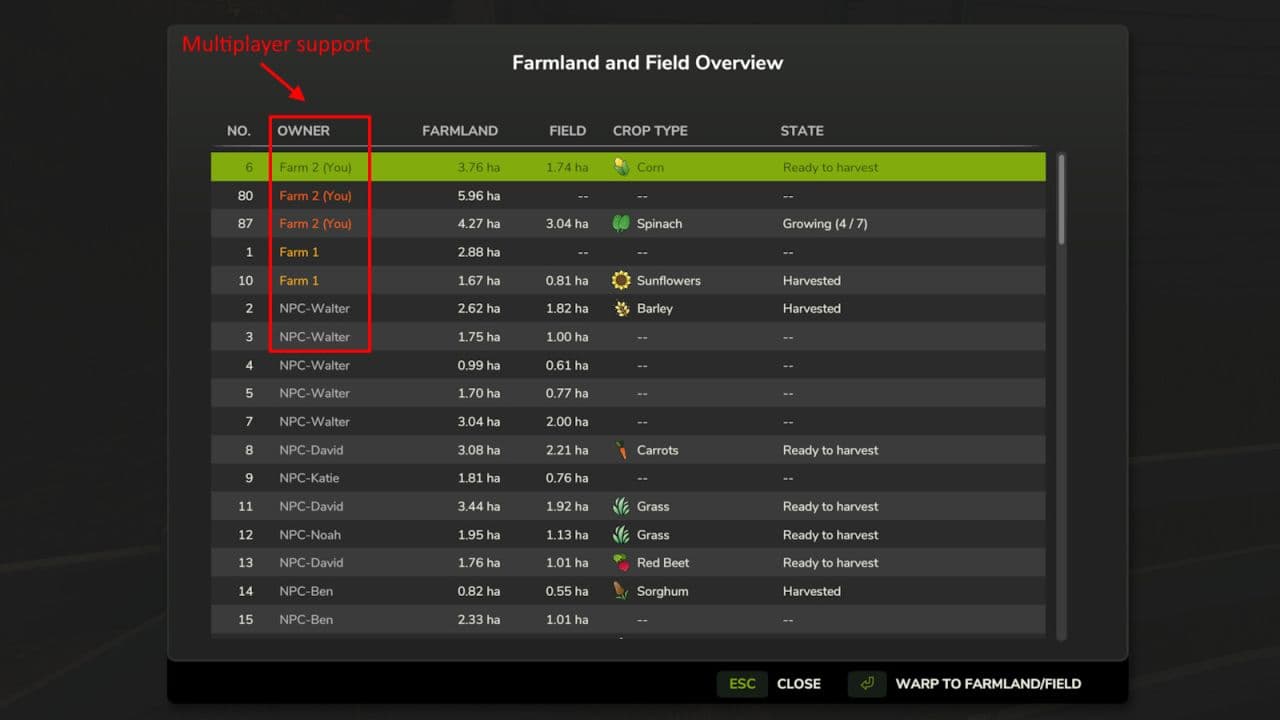Click grass icon for farmland 11

point(621,507)
